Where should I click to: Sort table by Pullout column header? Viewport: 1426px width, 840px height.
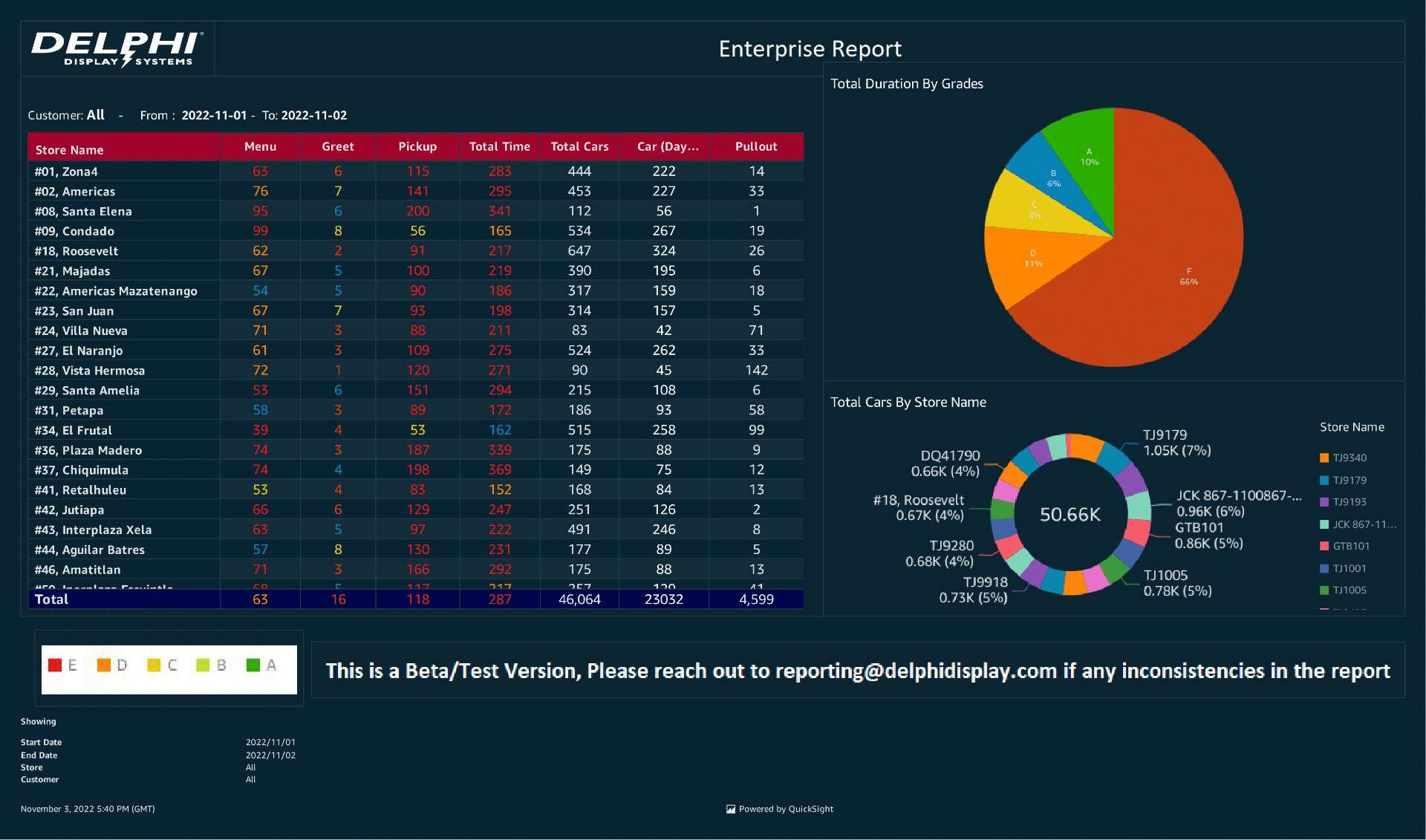(756, 146)
